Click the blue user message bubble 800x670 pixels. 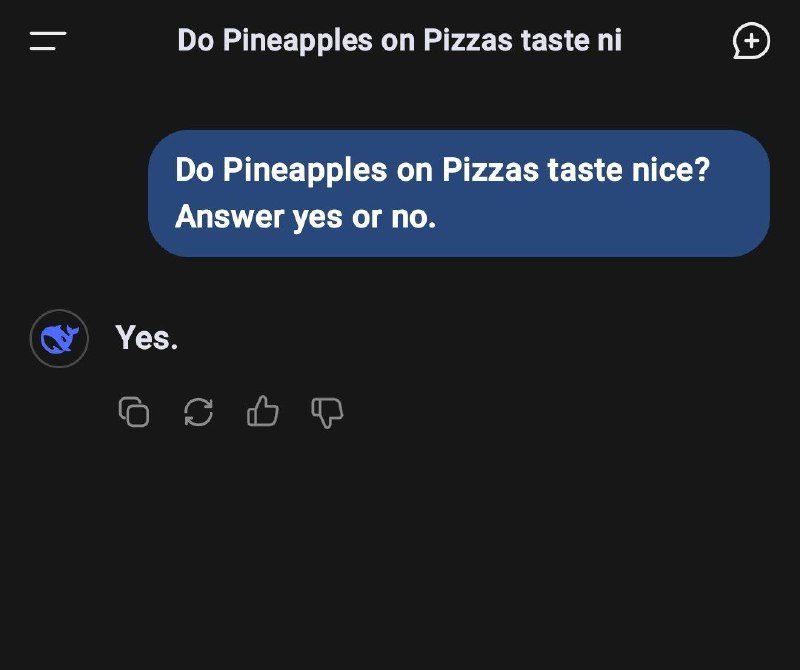(x=459, y=193)
